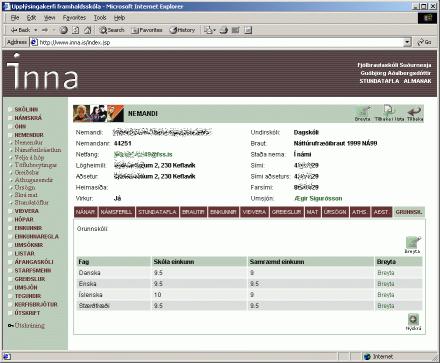This screenshot has width=440, height=363.
Task: Click the Breyta edit icon in the Nemandi header
Action: (362, 113)
